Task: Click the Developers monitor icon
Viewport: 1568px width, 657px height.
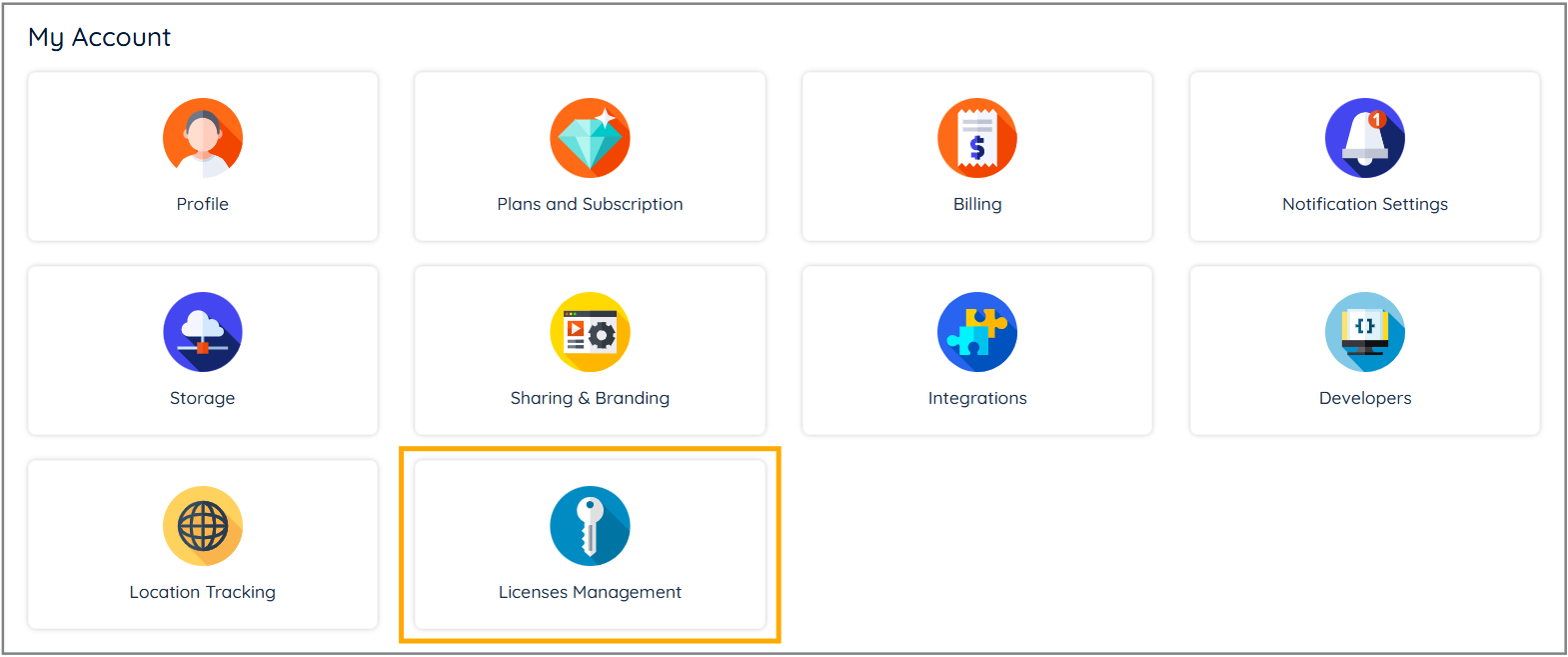Action: [x=1365, y=332]
